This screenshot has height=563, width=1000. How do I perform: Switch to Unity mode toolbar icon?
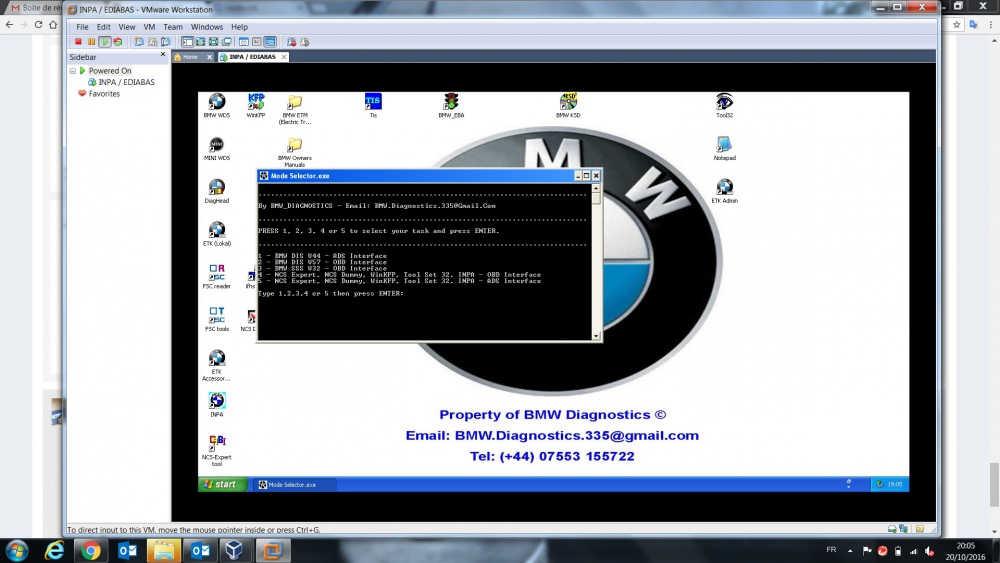coord(226,41)
